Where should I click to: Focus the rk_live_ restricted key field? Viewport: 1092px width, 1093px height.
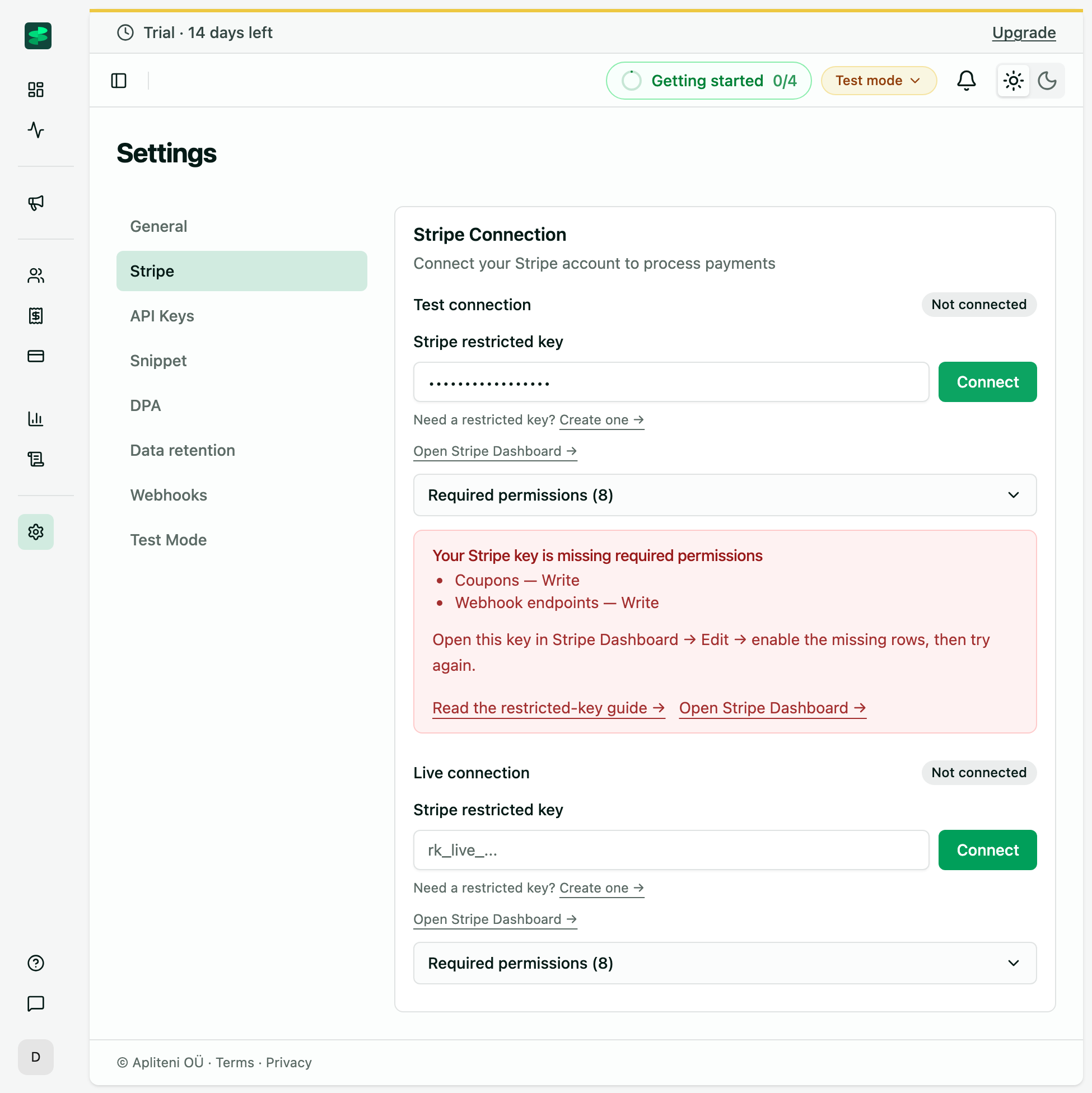[671, 851]
